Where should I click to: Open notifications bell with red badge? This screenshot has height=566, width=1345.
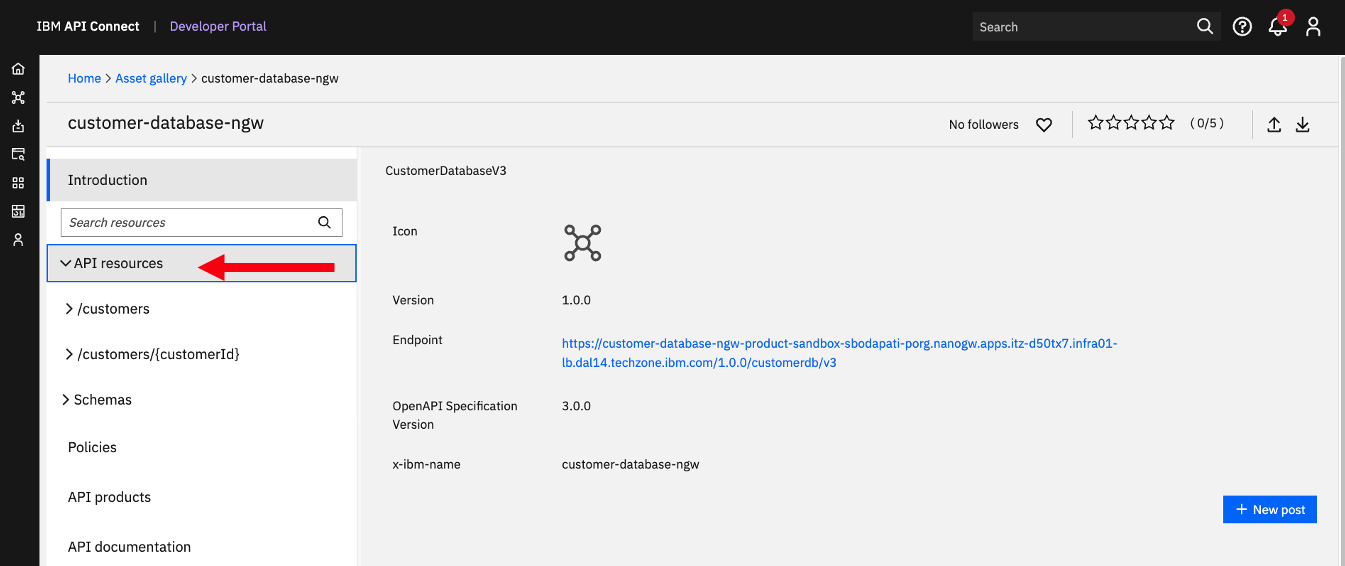(1279, 25)
